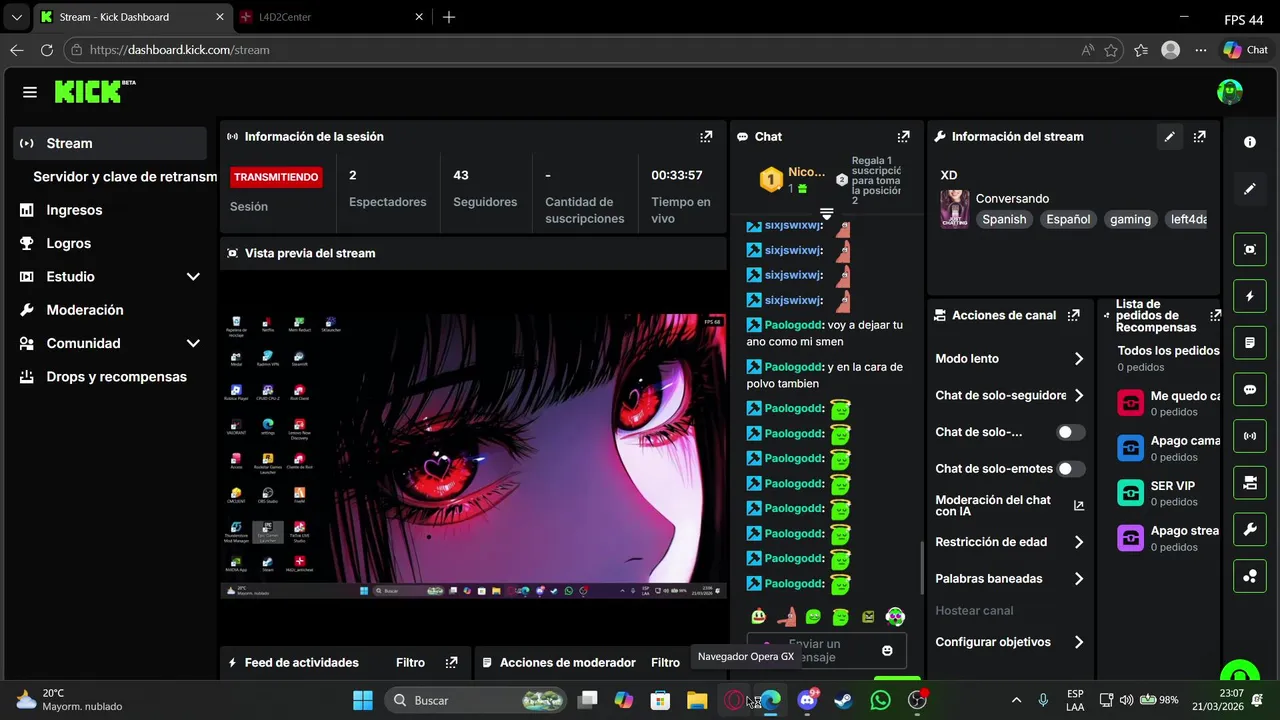1280x720 pixels.
Task: Pop out the Información del stream panel
Action: (x=1200, y=137)
